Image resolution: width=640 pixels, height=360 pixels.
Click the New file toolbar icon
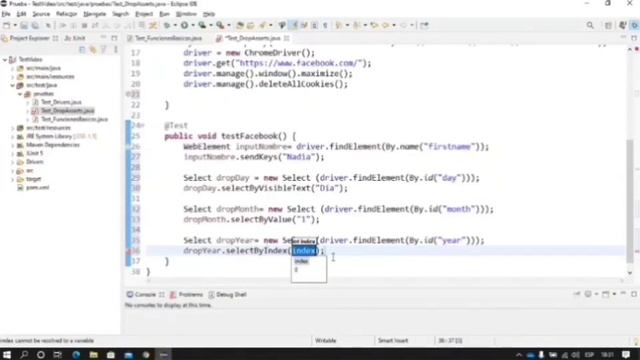click(7, 25)
